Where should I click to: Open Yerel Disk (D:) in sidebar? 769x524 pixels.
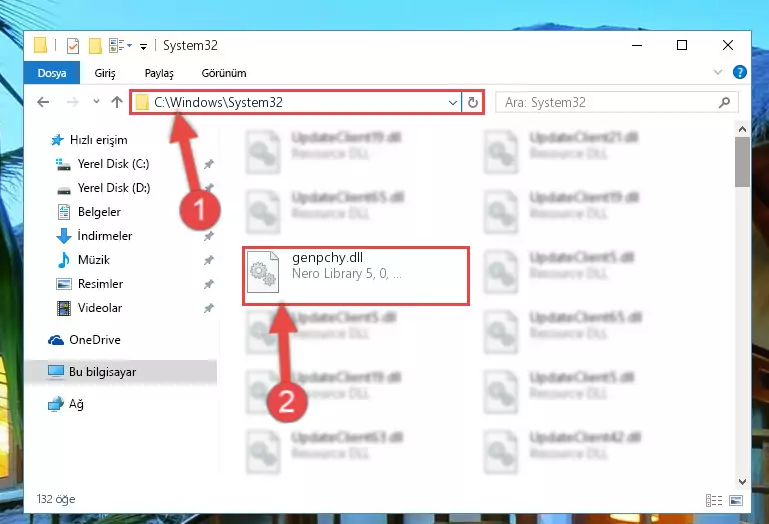click(x=114, y=188)
